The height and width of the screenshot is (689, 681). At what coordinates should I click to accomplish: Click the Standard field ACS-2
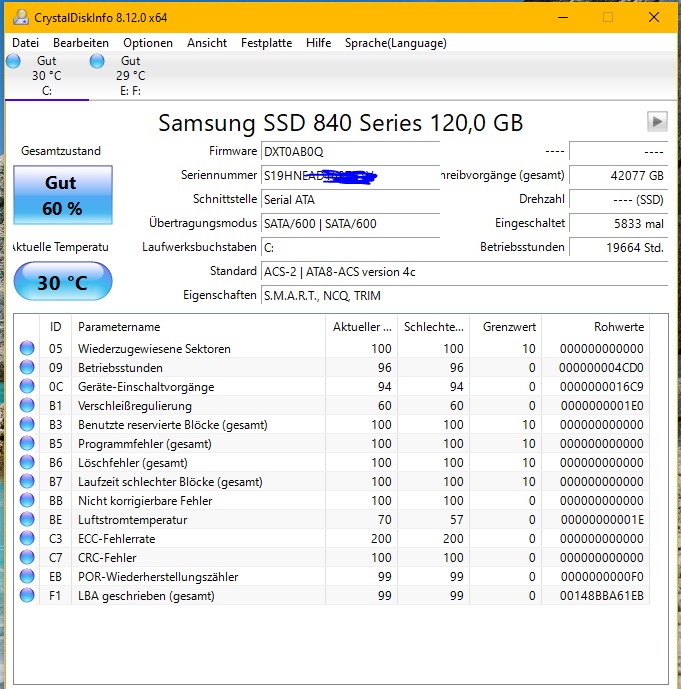pyautogui.click(x=464, y=272)
